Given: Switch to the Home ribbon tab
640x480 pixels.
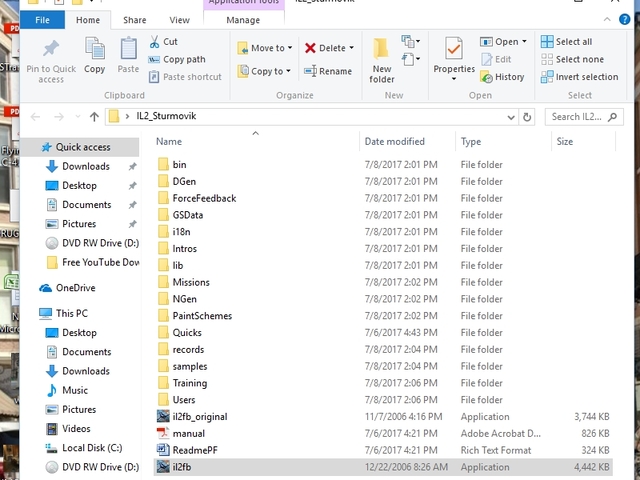Looking at the screenshot, I should click(88, 20).
